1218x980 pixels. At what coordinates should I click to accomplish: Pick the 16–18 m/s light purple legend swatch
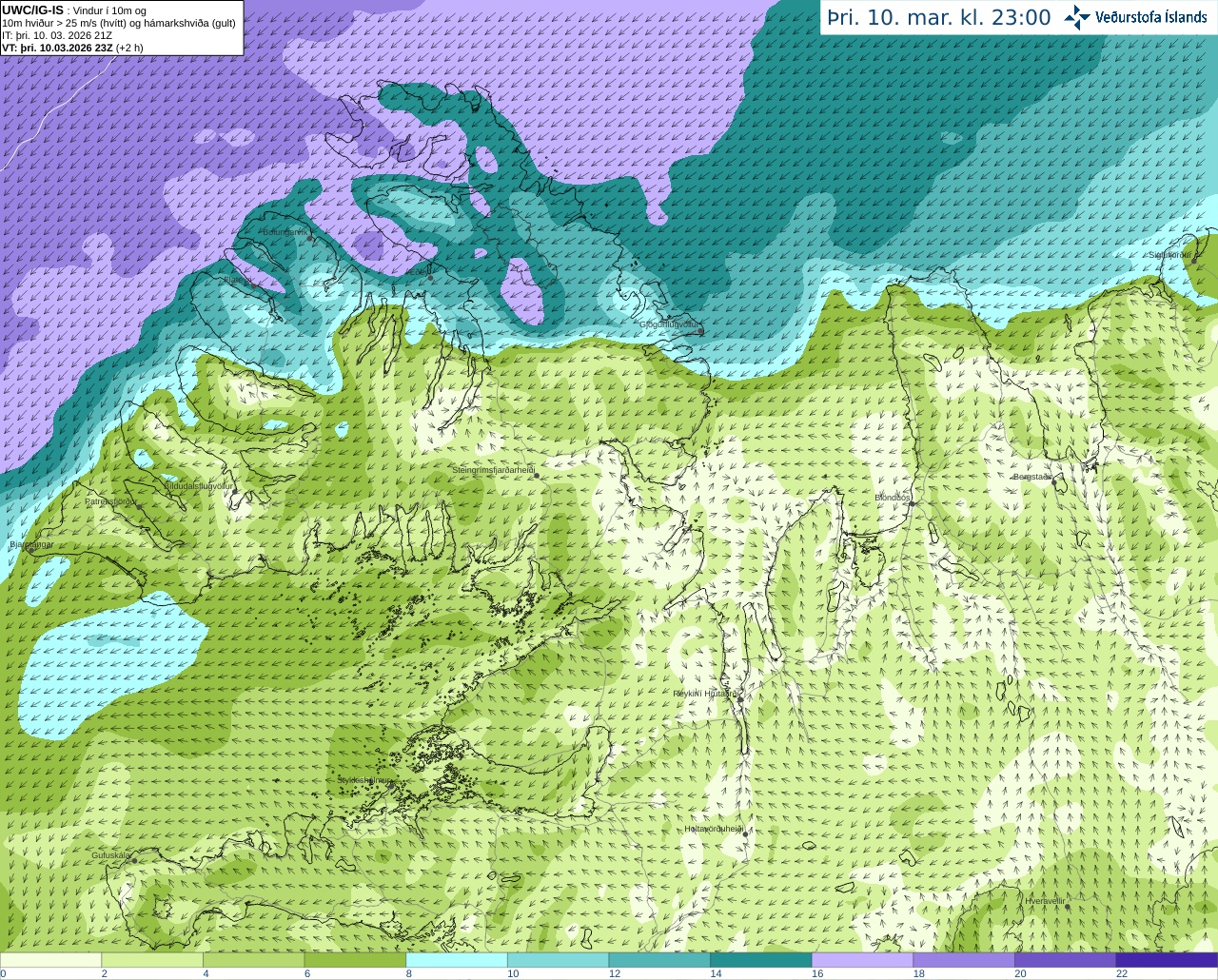point(862,960)
